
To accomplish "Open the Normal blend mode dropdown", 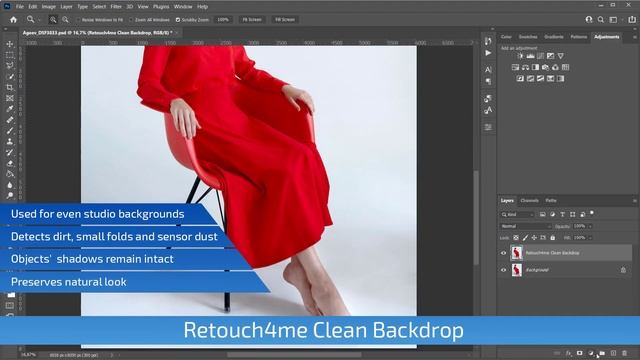I will (x=526, y=226).
